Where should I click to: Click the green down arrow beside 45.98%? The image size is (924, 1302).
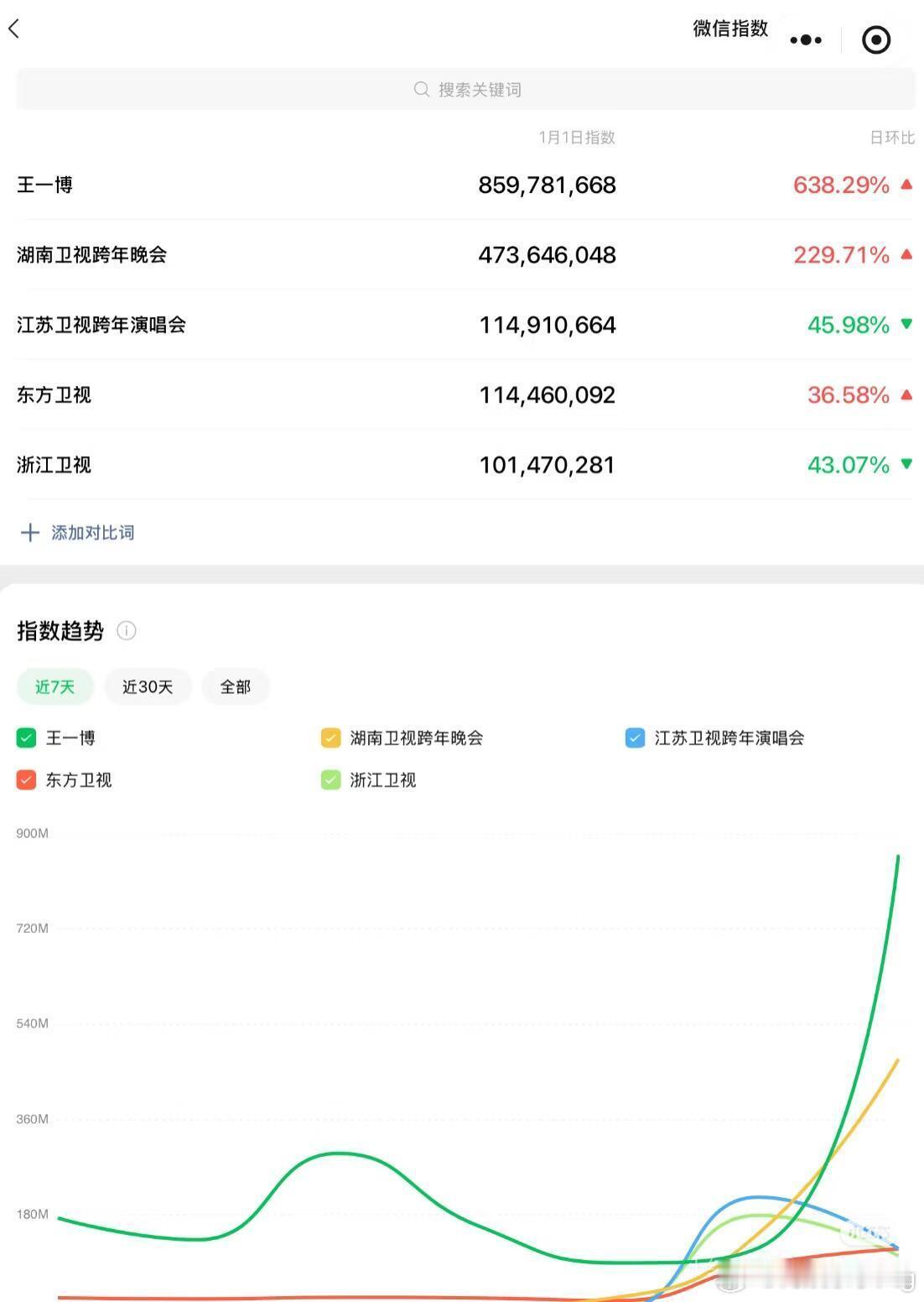click(906, 324)
